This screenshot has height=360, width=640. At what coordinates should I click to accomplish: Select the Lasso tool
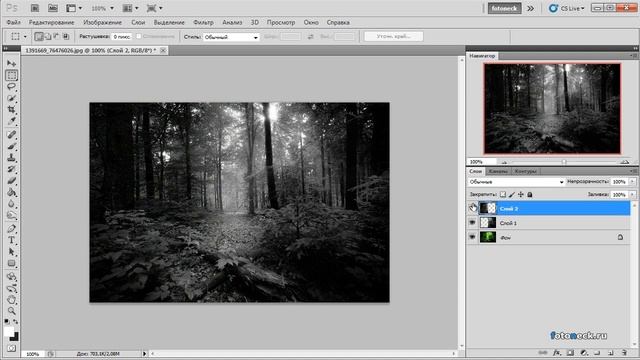point(11,87)
